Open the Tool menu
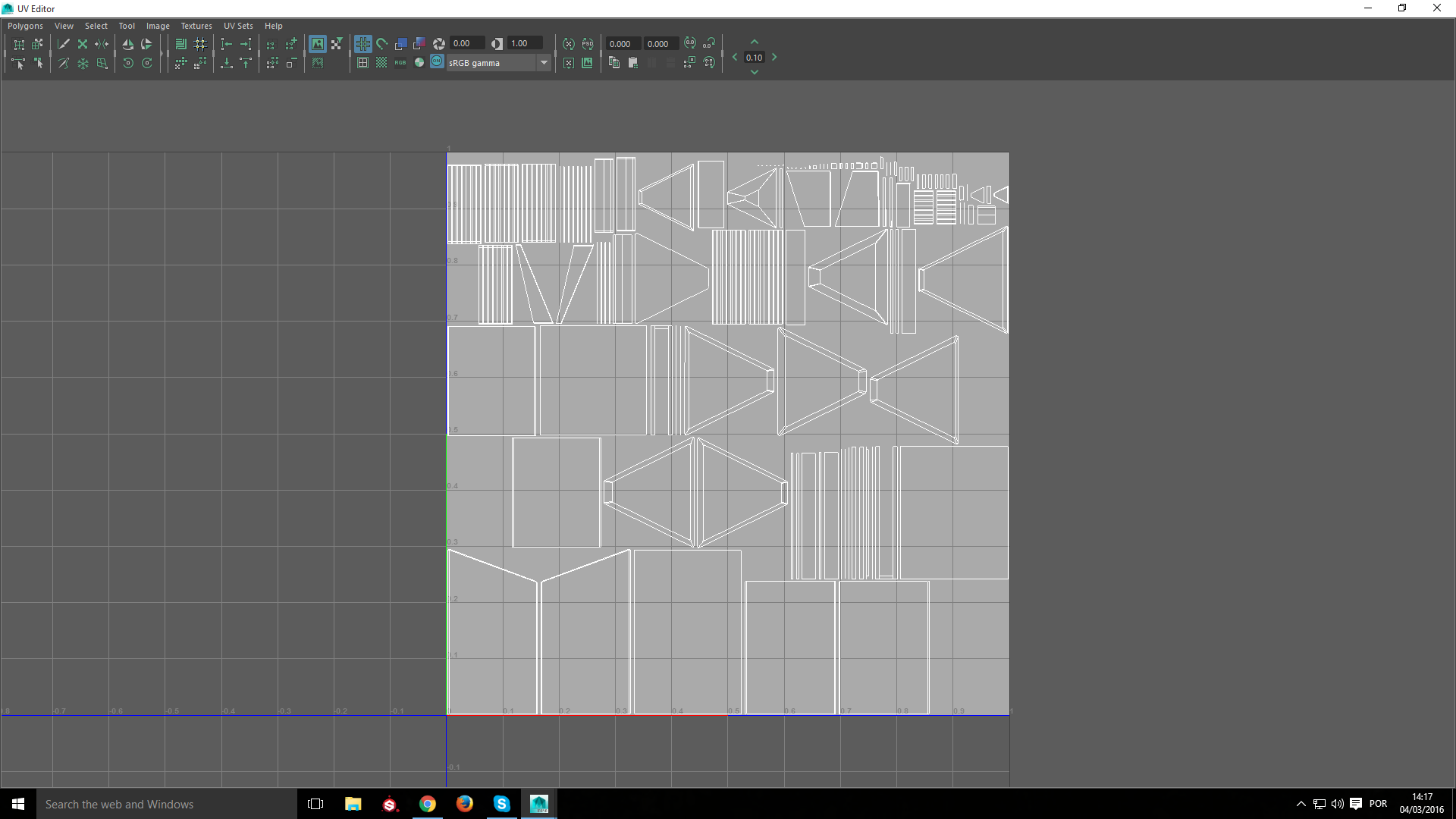Image resolution: width=1456 pixels, height=819 pixels. [127, 26]
